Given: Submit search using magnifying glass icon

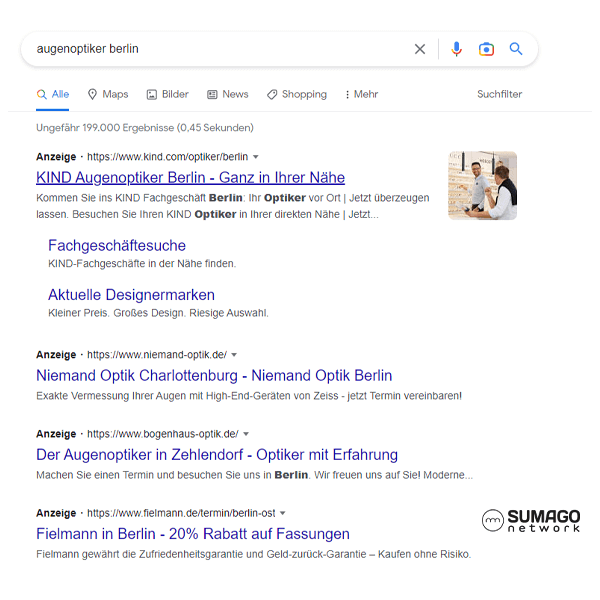Looking at the screenshot, I should coord(516,49).
